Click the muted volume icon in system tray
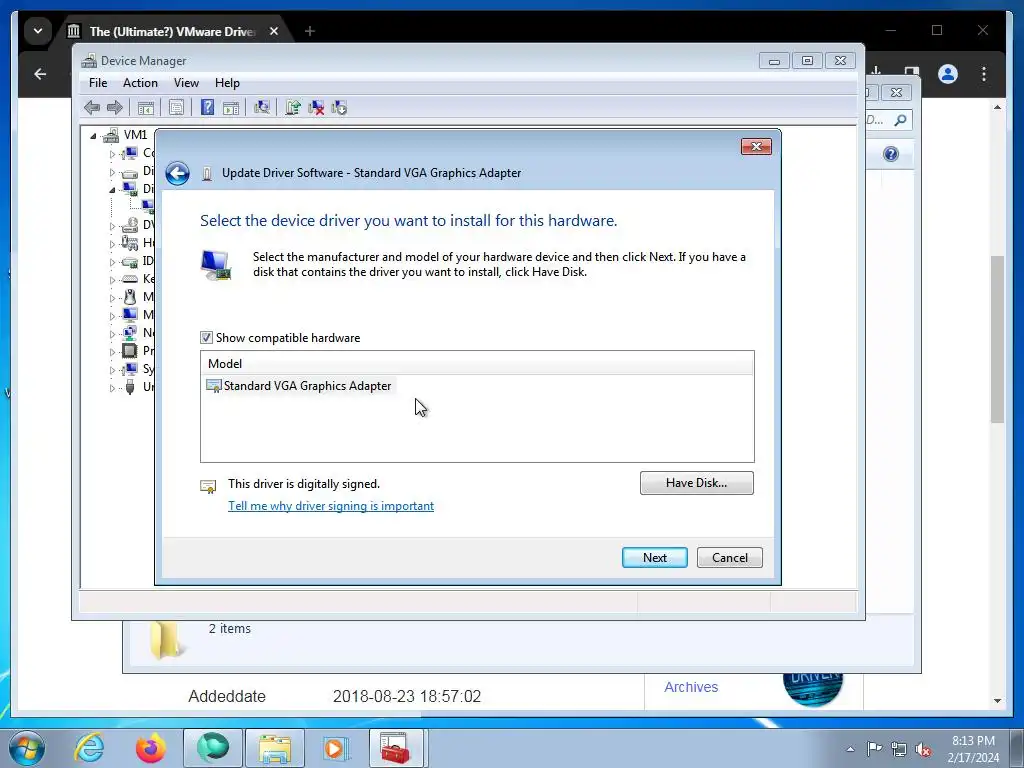This screenshot has height=768, width=1024. point(923,749)
